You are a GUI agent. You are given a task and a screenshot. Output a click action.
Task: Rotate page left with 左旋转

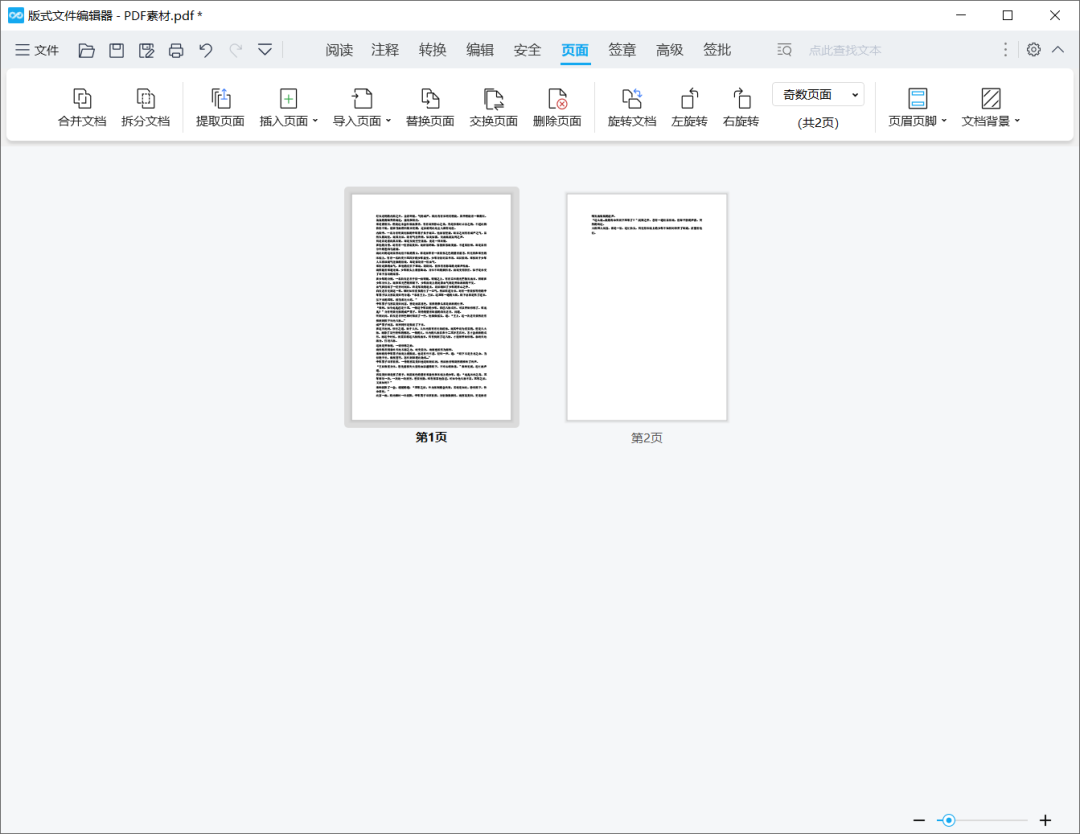coord(689,99)
